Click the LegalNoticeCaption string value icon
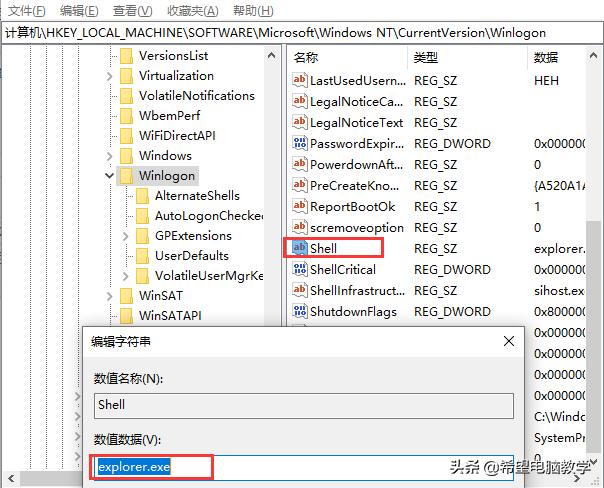 [300, 101]
